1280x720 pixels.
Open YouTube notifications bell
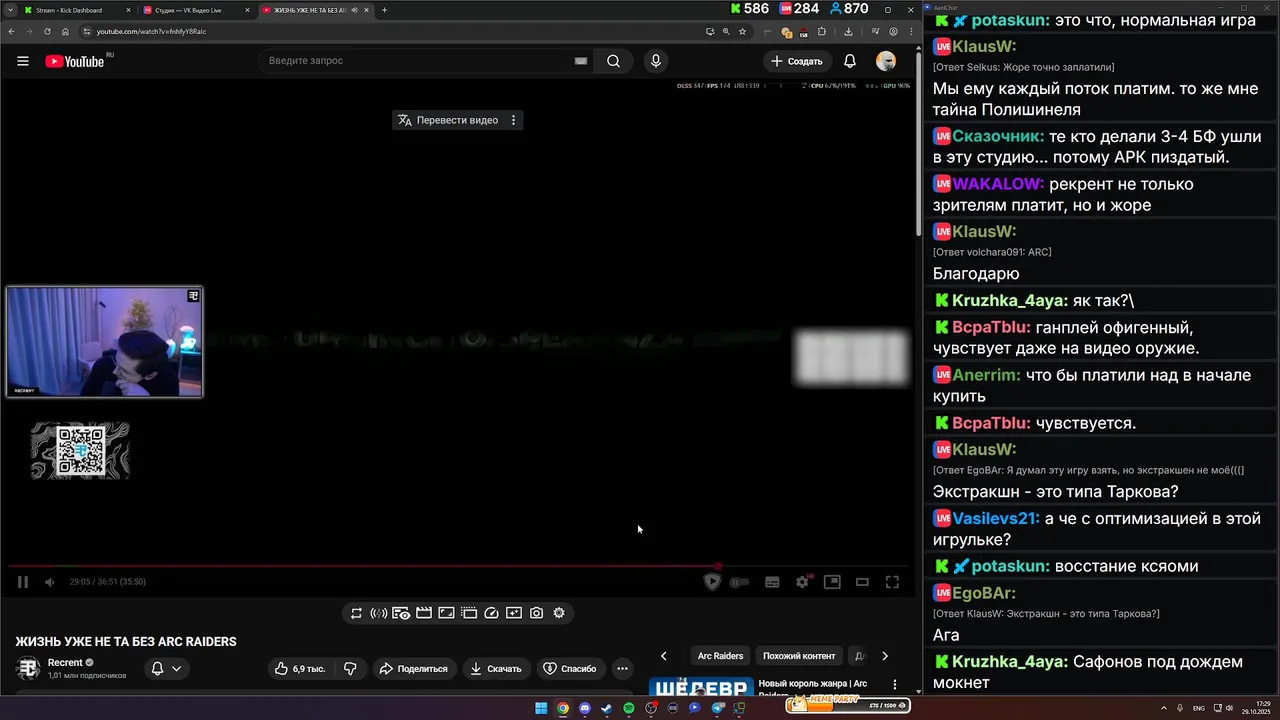pyautogui.click(x=850, y=61)
